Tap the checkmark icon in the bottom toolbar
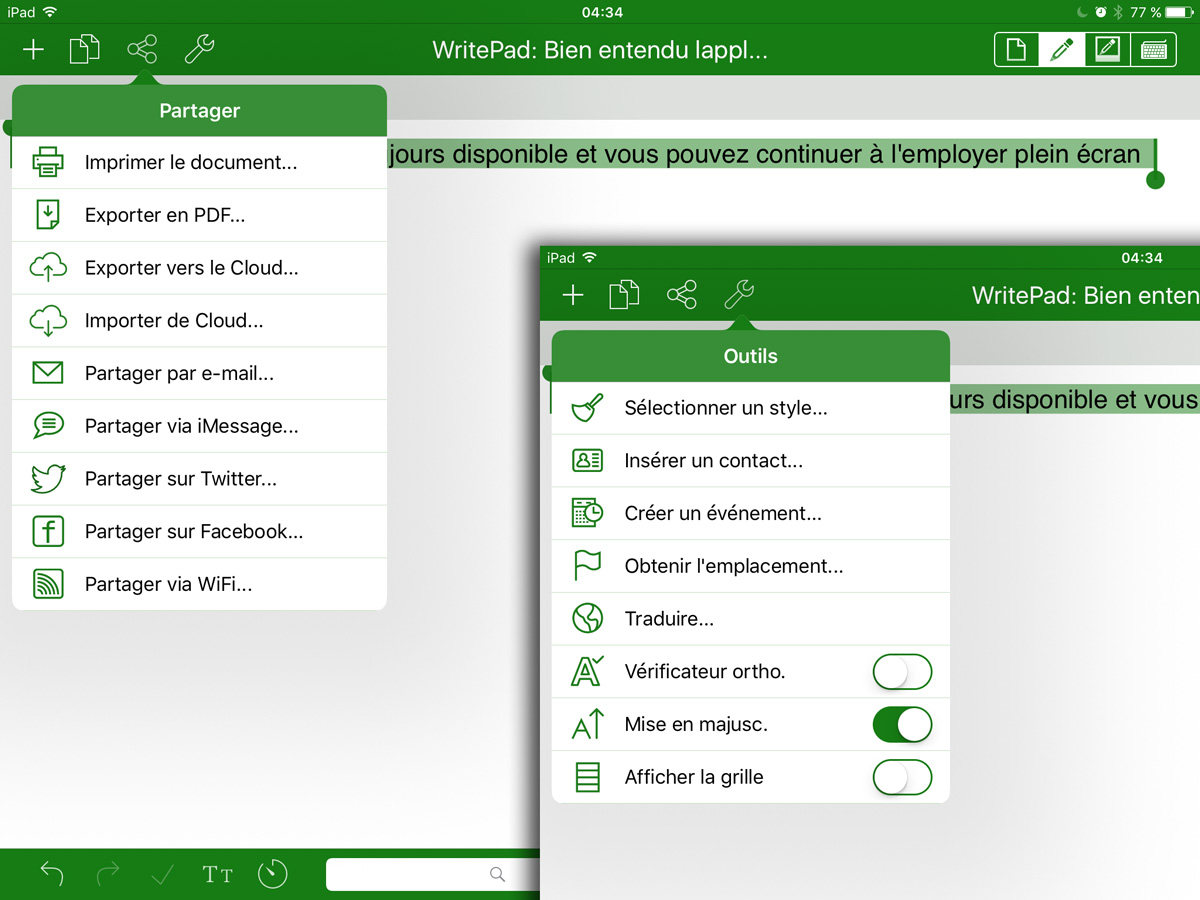Viewport: 1200px width, 900px height. (x=162, y=875)
